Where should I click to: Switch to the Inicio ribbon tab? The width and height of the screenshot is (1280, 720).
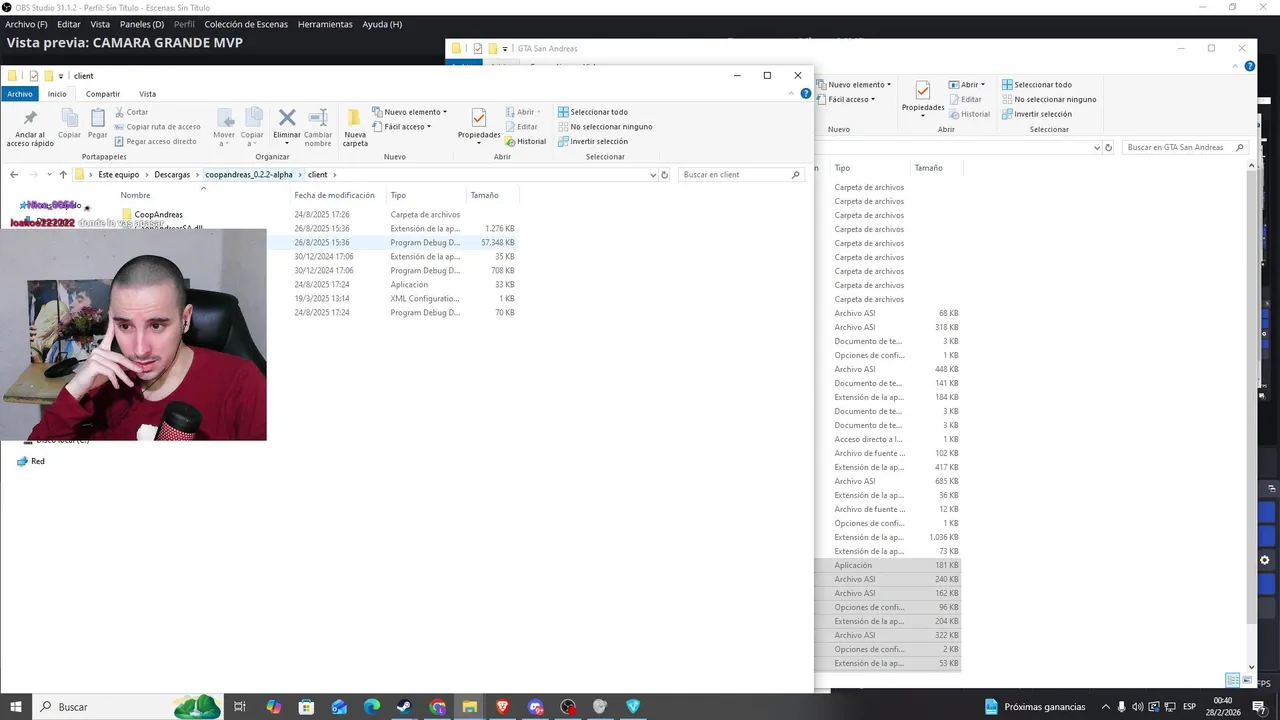coord(57,94)
